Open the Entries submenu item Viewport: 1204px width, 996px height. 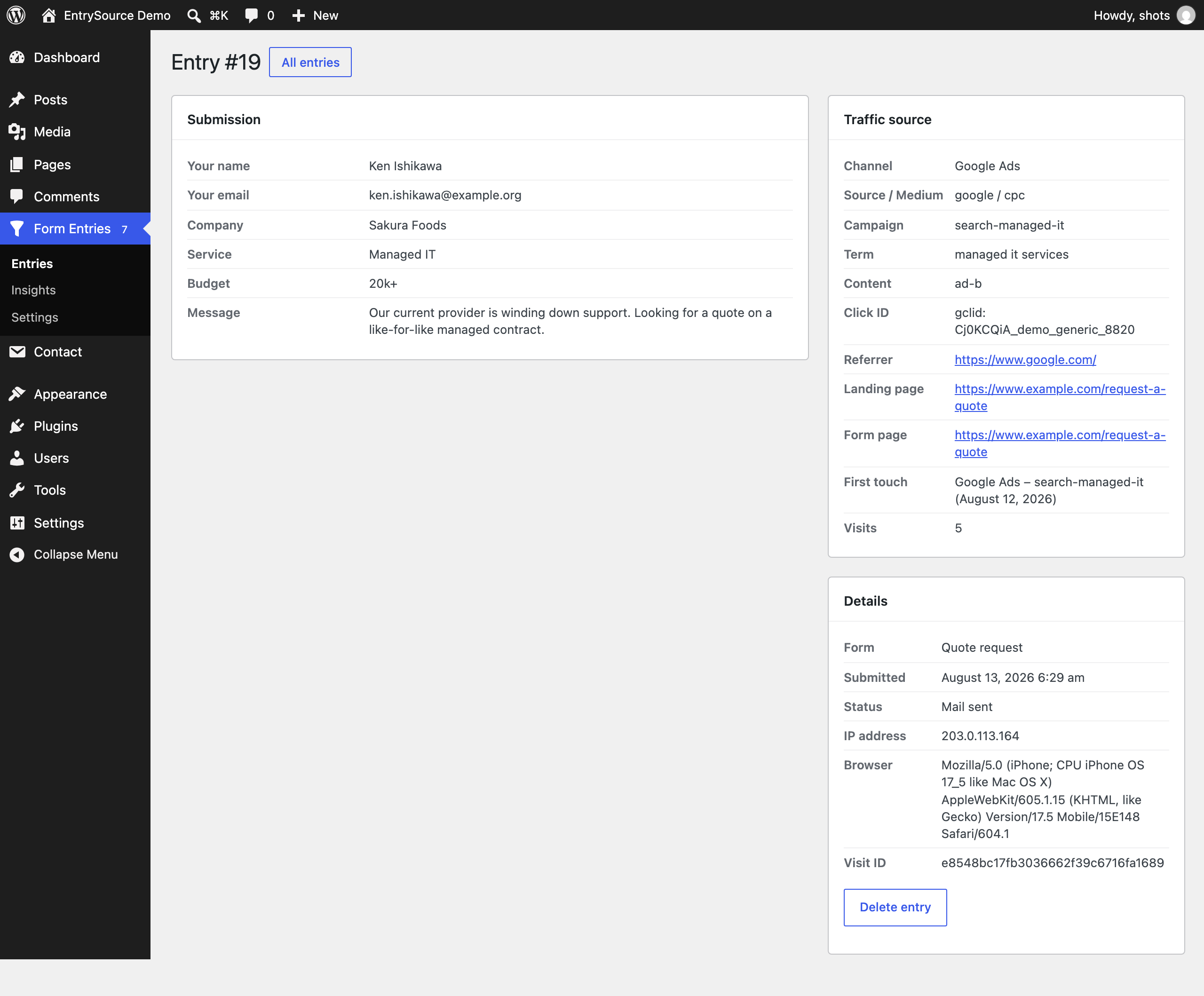[x=32, y=264]
